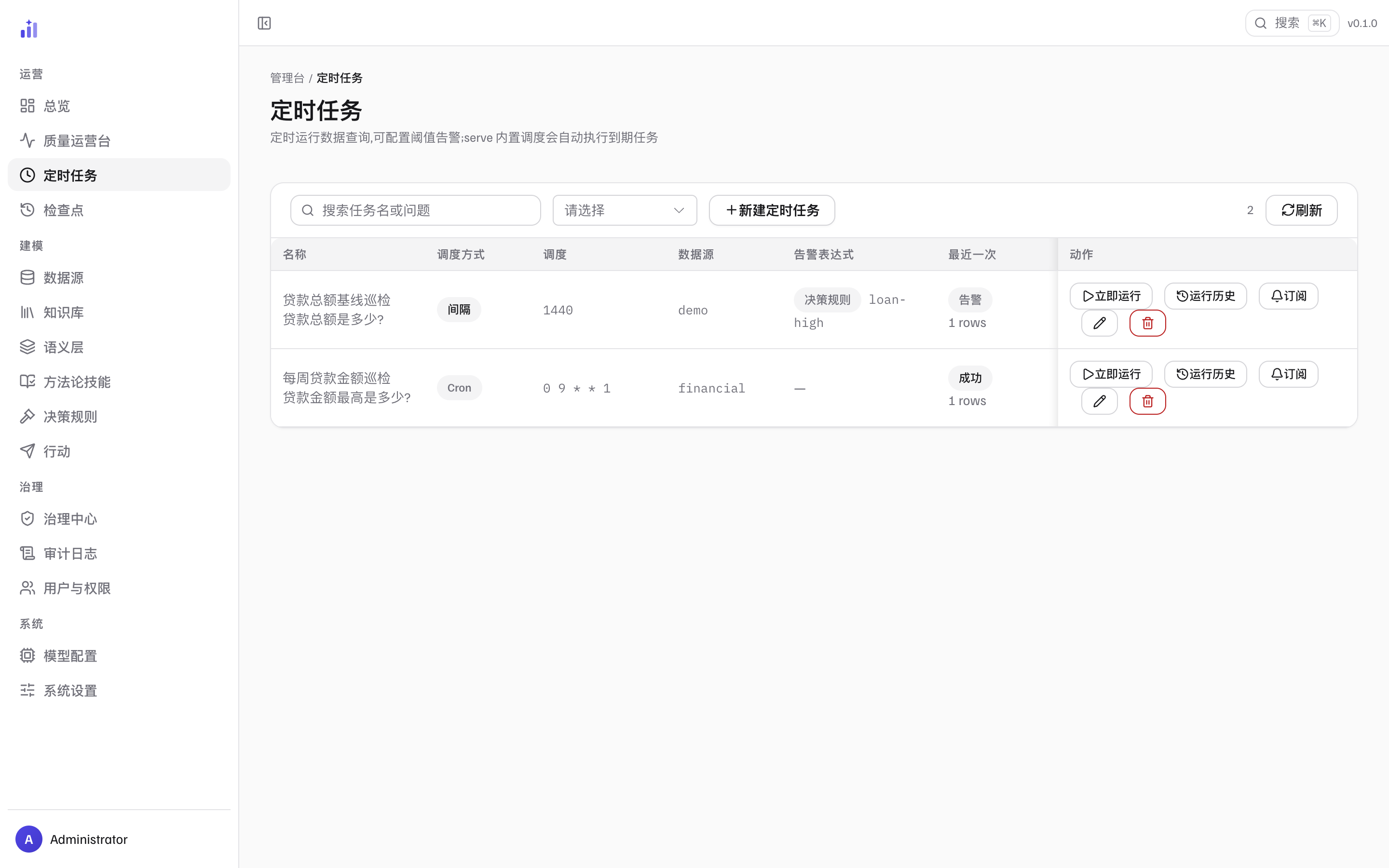Open 语义层 sidebar item
This screenshot has height=868, width=1389.
[x=119, y=347]
